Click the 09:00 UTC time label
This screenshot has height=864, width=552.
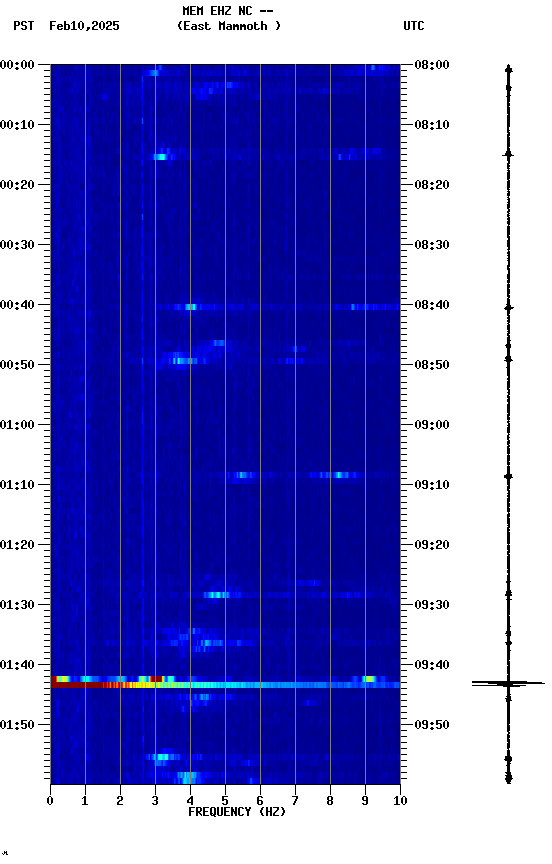[x=432, y=425]
